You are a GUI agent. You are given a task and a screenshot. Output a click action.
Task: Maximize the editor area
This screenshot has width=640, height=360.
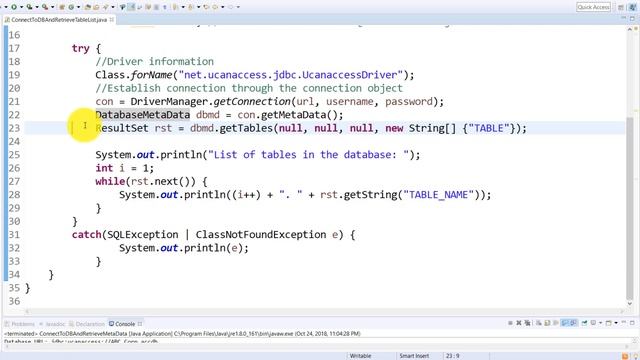coord(632,18)
